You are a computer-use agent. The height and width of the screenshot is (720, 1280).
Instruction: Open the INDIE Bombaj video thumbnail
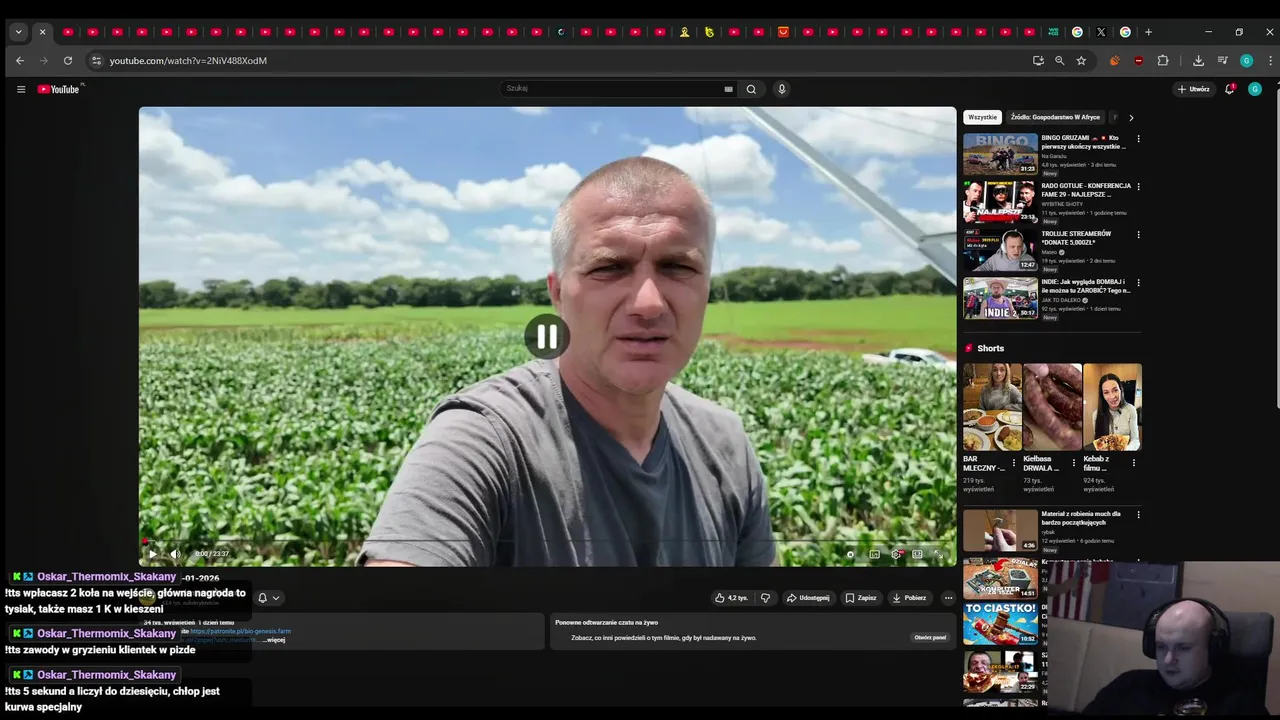(1000, 298)
